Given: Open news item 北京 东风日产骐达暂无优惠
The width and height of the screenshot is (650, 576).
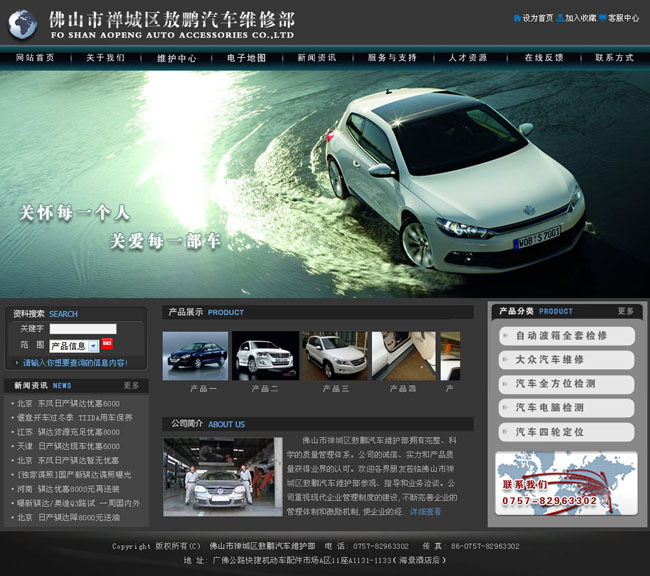Looking at the screenshot, I should (x=68, y=460).
